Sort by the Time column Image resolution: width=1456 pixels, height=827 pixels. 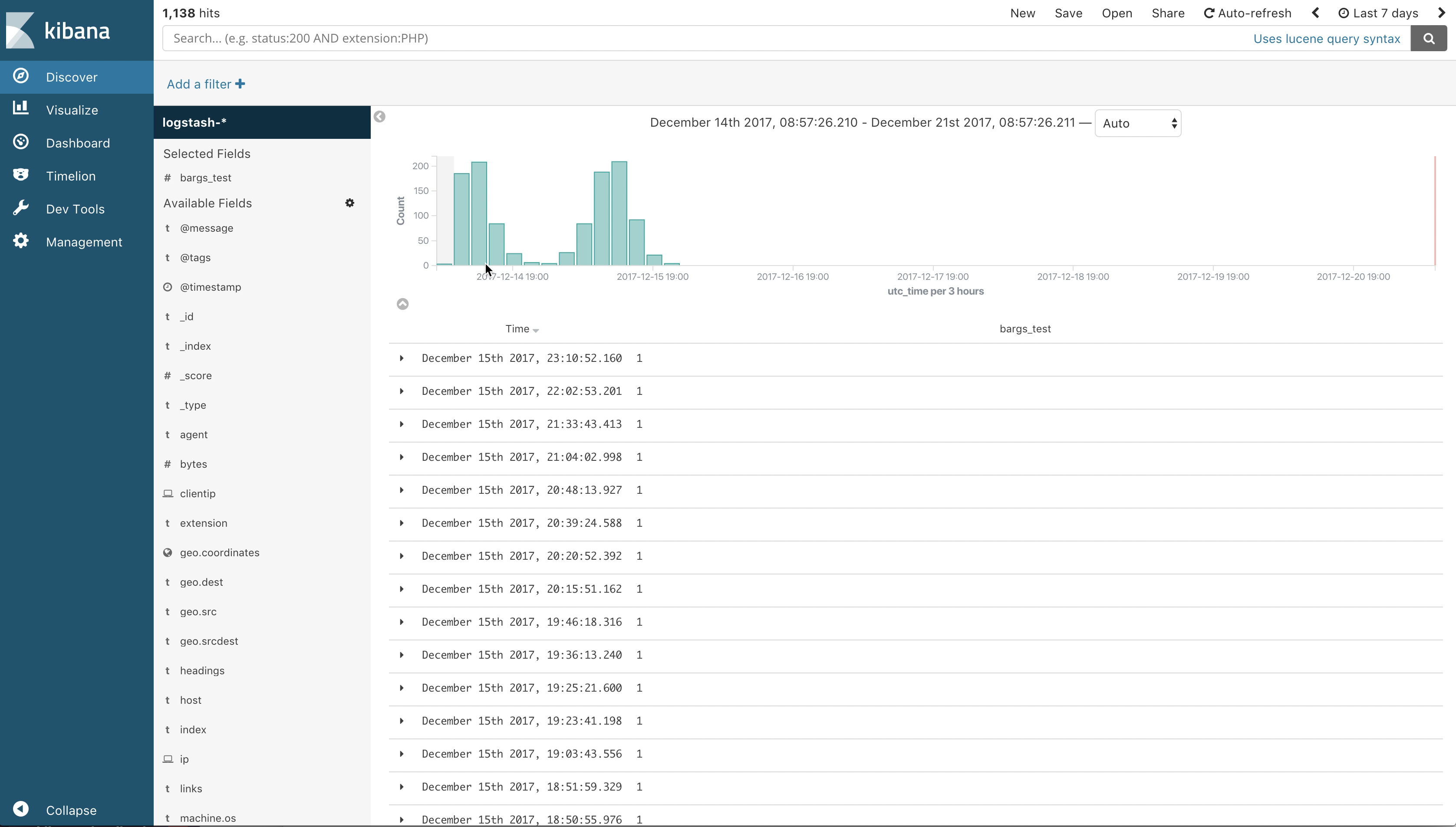(520, 328)
